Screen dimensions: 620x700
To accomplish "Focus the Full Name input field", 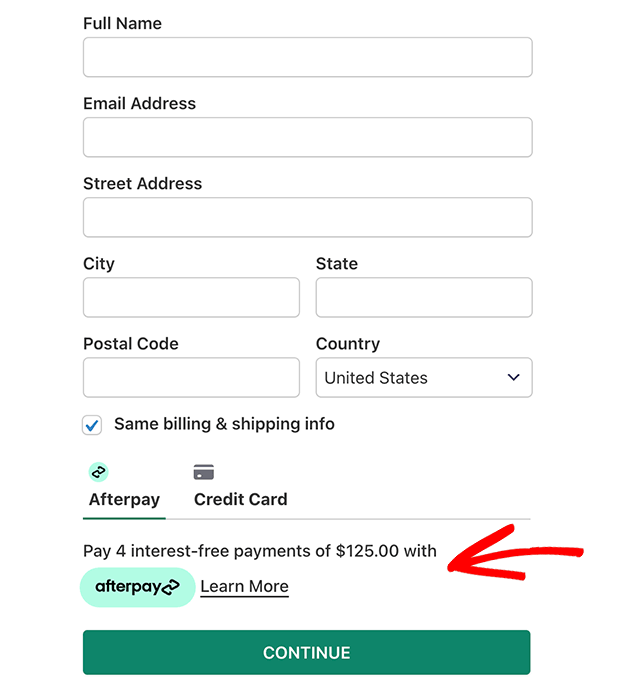I will (x=308, y=57).
